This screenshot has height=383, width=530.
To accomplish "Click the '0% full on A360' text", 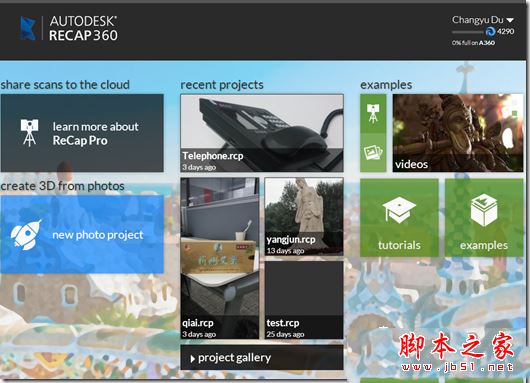I will click(x=473, y=43).
